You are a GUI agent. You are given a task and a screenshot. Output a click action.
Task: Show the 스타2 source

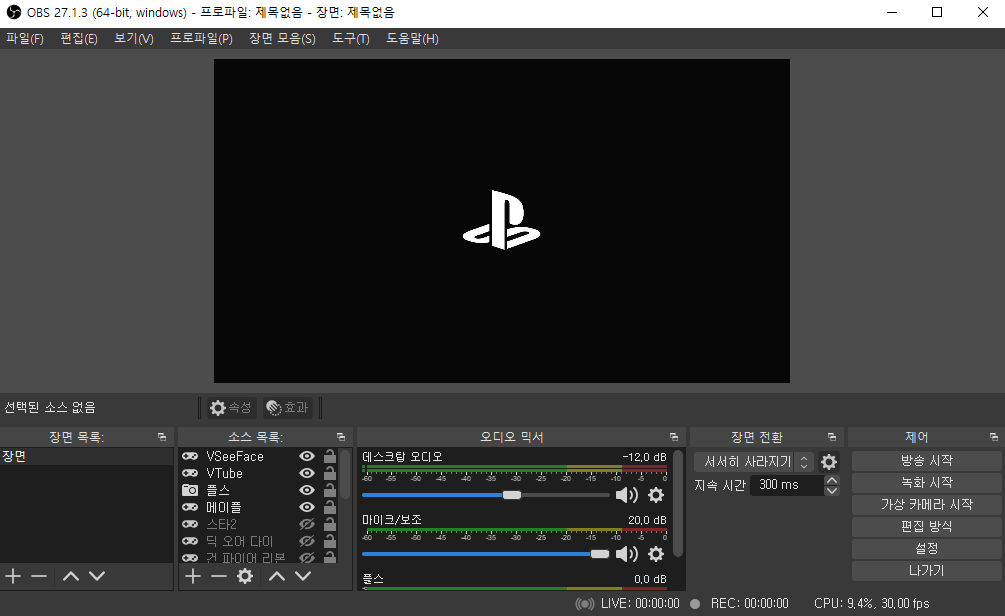pos(307,524)
